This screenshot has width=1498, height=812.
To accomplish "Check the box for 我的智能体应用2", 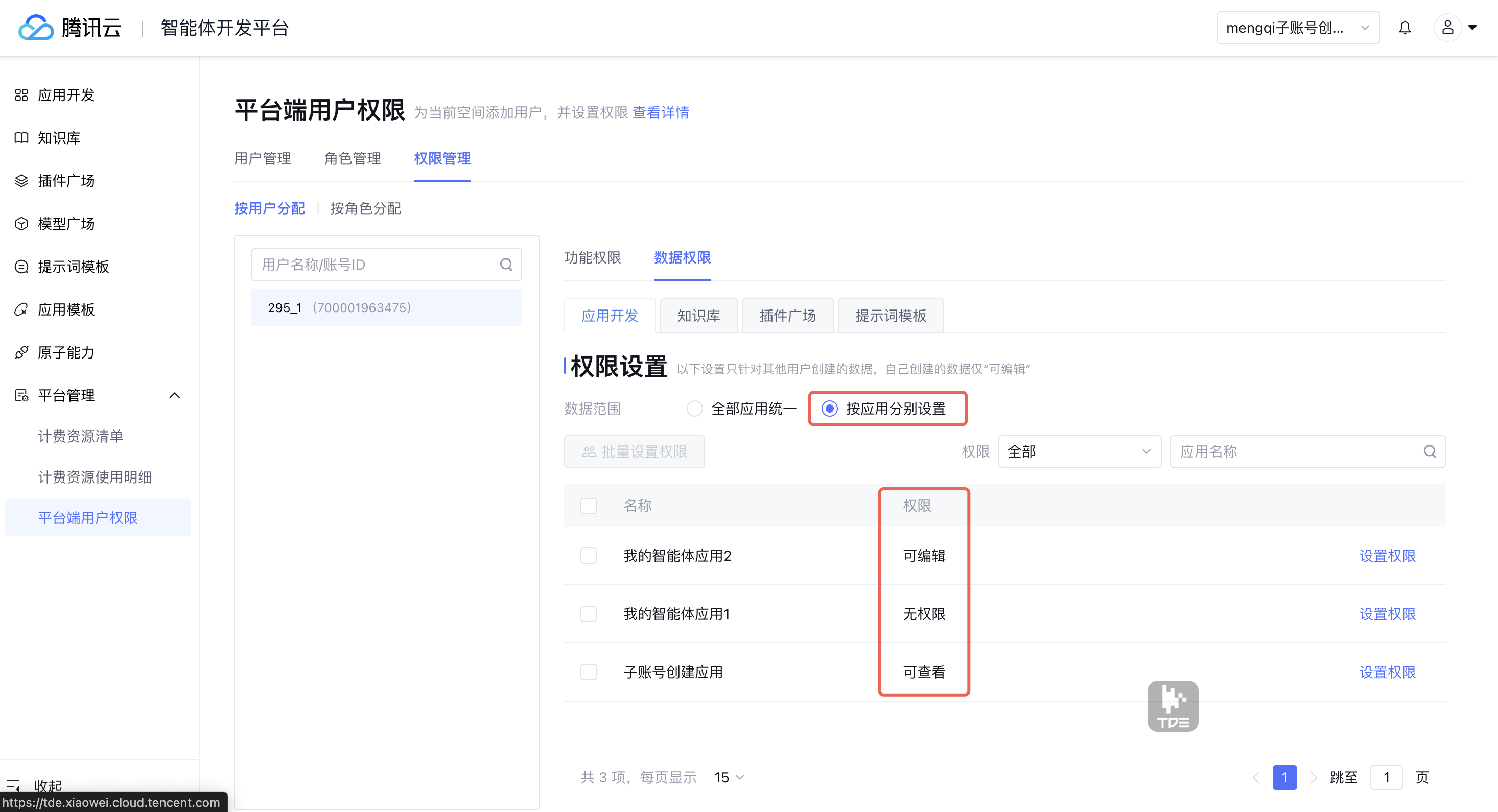I will [x=589, y=556].
